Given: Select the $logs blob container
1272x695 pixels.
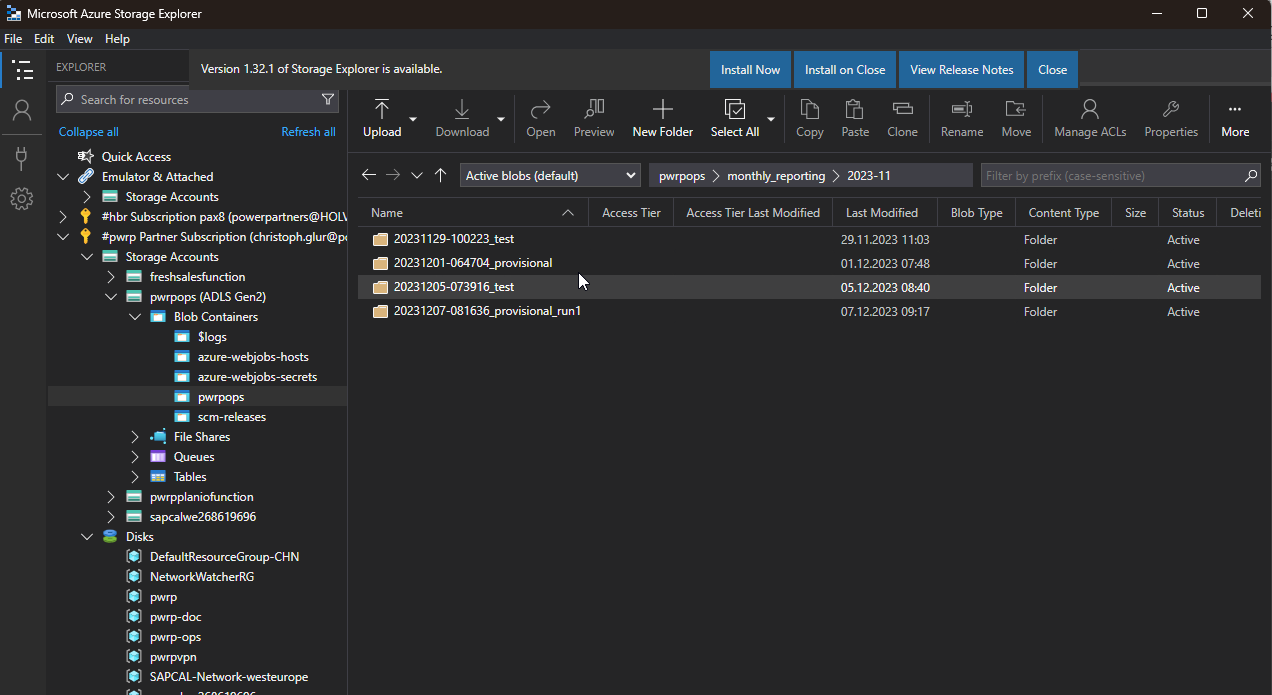Looking at the screenshot, I should coord(212,337).
